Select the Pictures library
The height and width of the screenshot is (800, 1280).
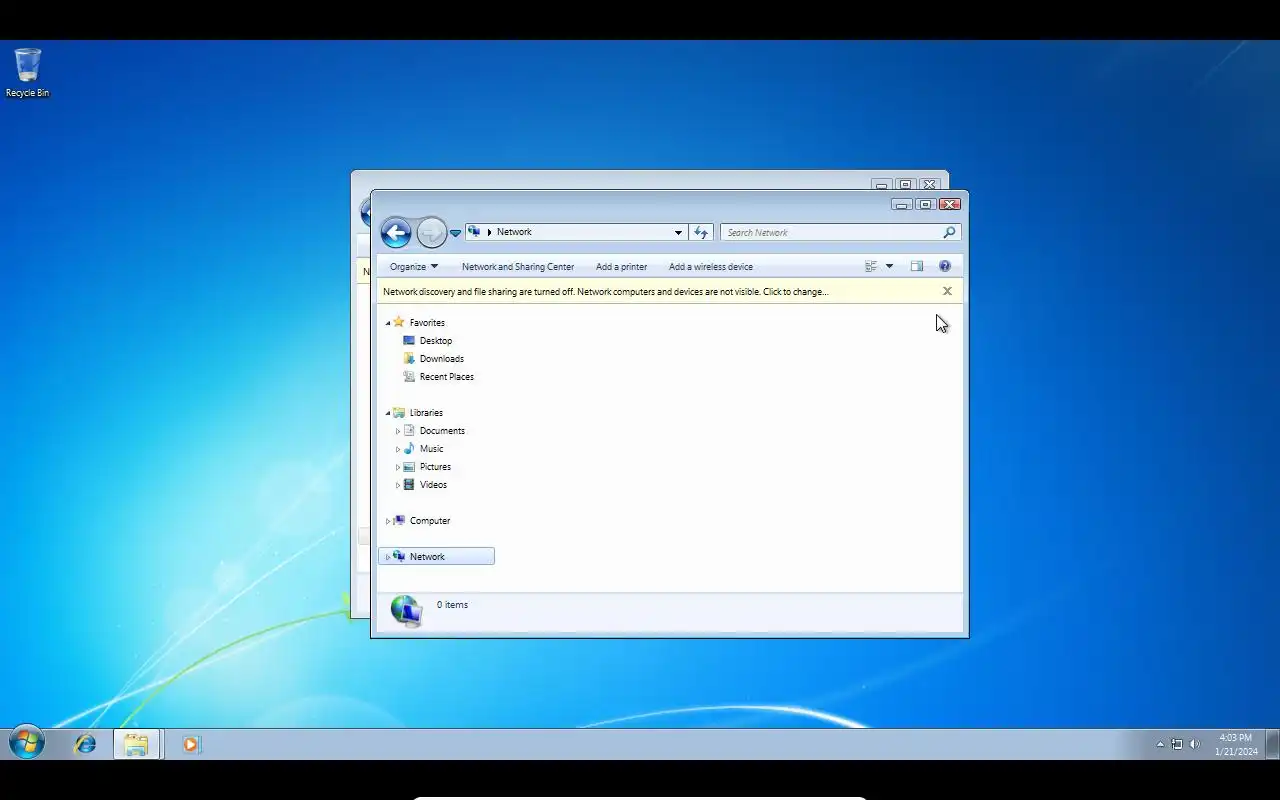[x=435, y=467]
